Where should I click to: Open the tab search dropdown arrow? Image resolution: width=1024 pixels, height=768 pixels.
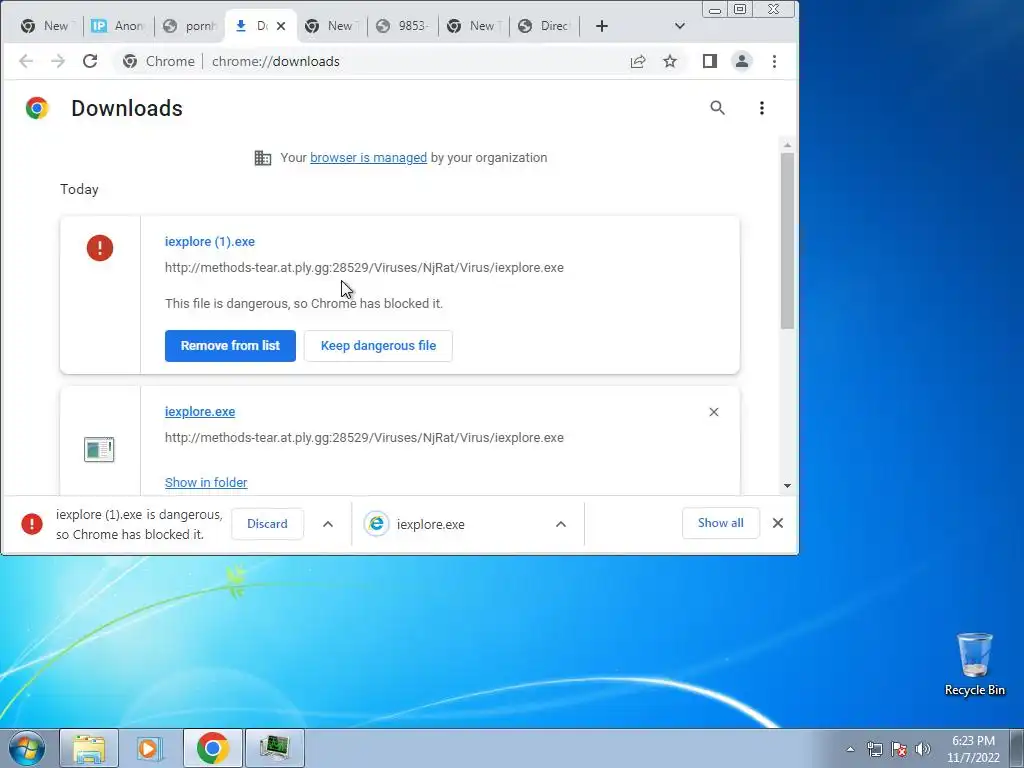pos(680,26)
